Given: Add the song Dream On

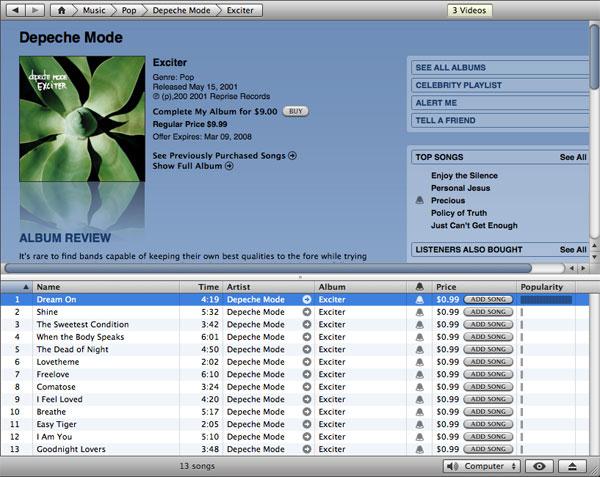Looking at the screenshot, I should pos(488,300).
